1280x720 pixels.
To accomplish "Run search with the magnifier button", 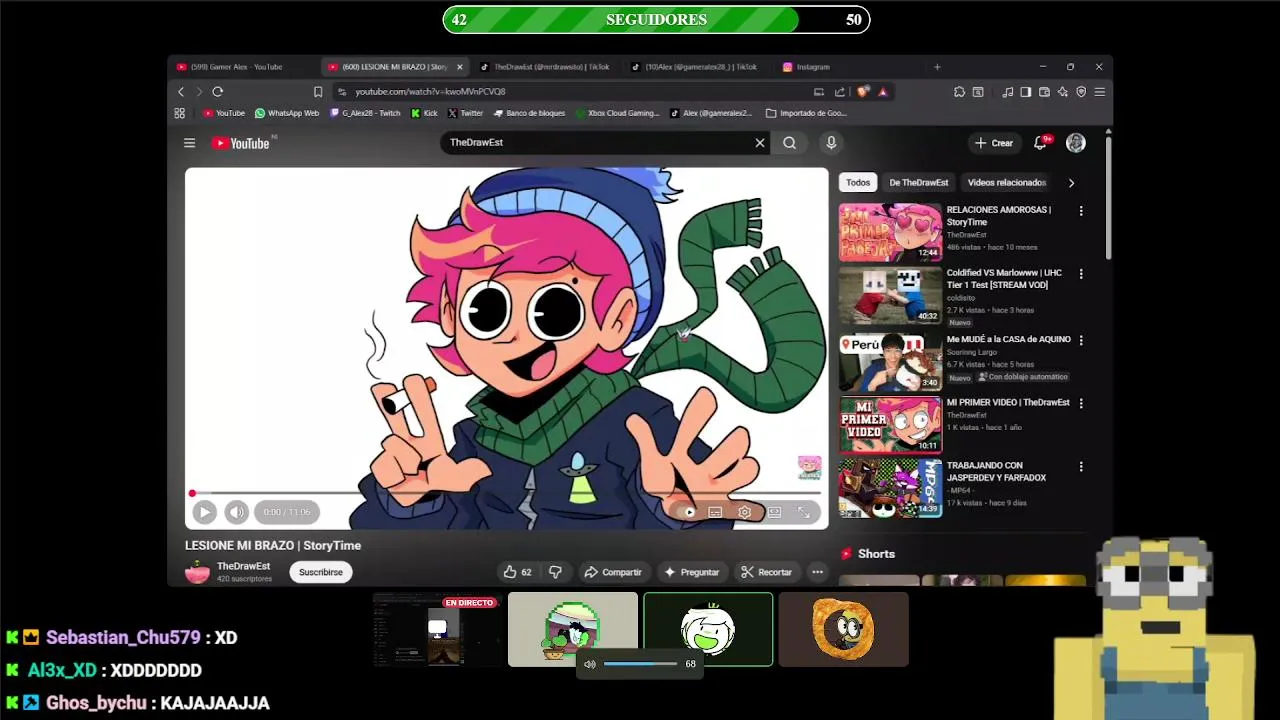I will [789, 143].
